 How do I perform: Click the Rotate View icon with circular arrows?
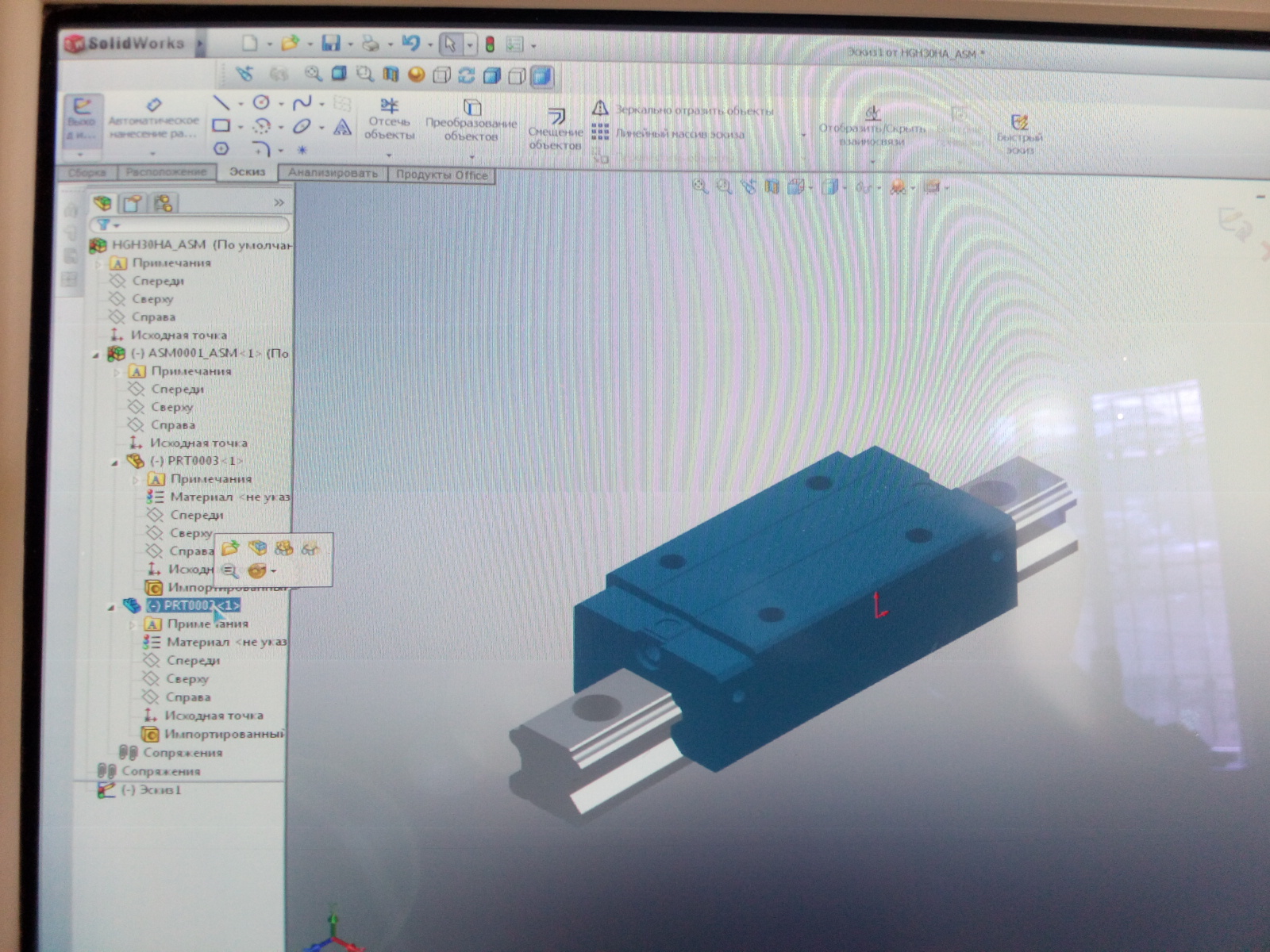(x=467, y=75)
